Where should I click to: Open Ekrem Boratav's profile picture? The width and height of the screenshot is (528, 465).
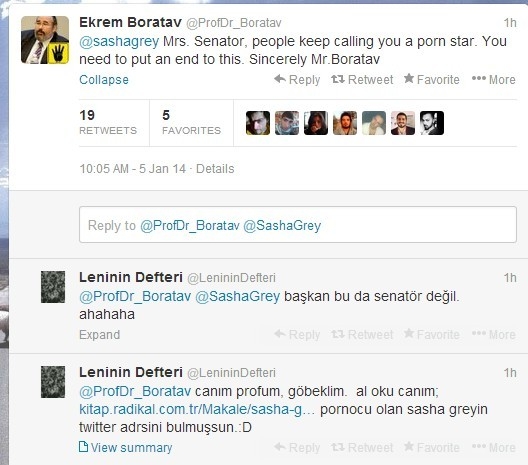45,40
